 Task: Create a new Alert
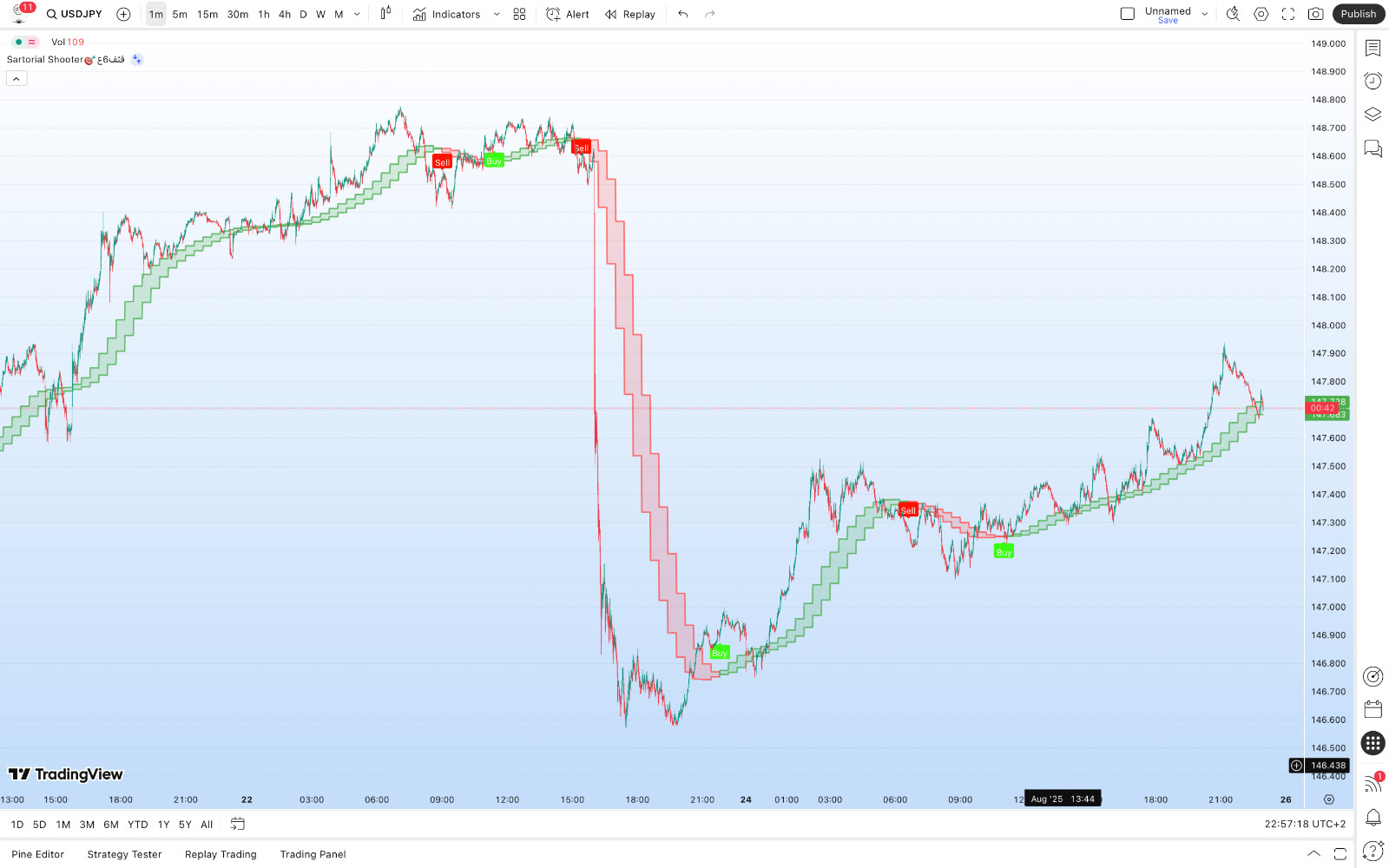pyautogui.click(x=568, y=14)
